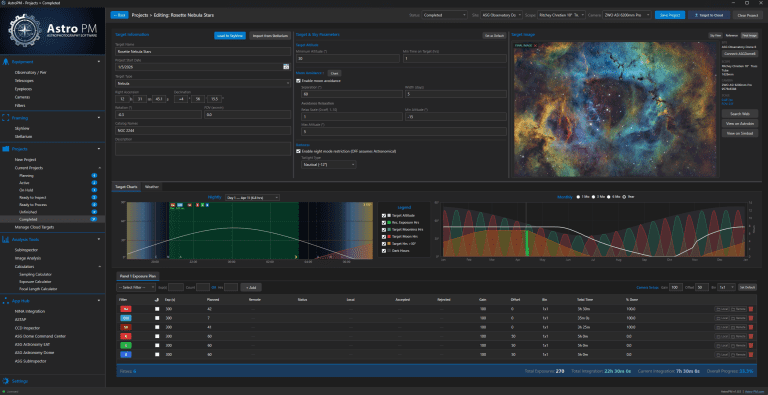Delete the OIII filter exposure row
768x395 pixels.
pos(751,318)
